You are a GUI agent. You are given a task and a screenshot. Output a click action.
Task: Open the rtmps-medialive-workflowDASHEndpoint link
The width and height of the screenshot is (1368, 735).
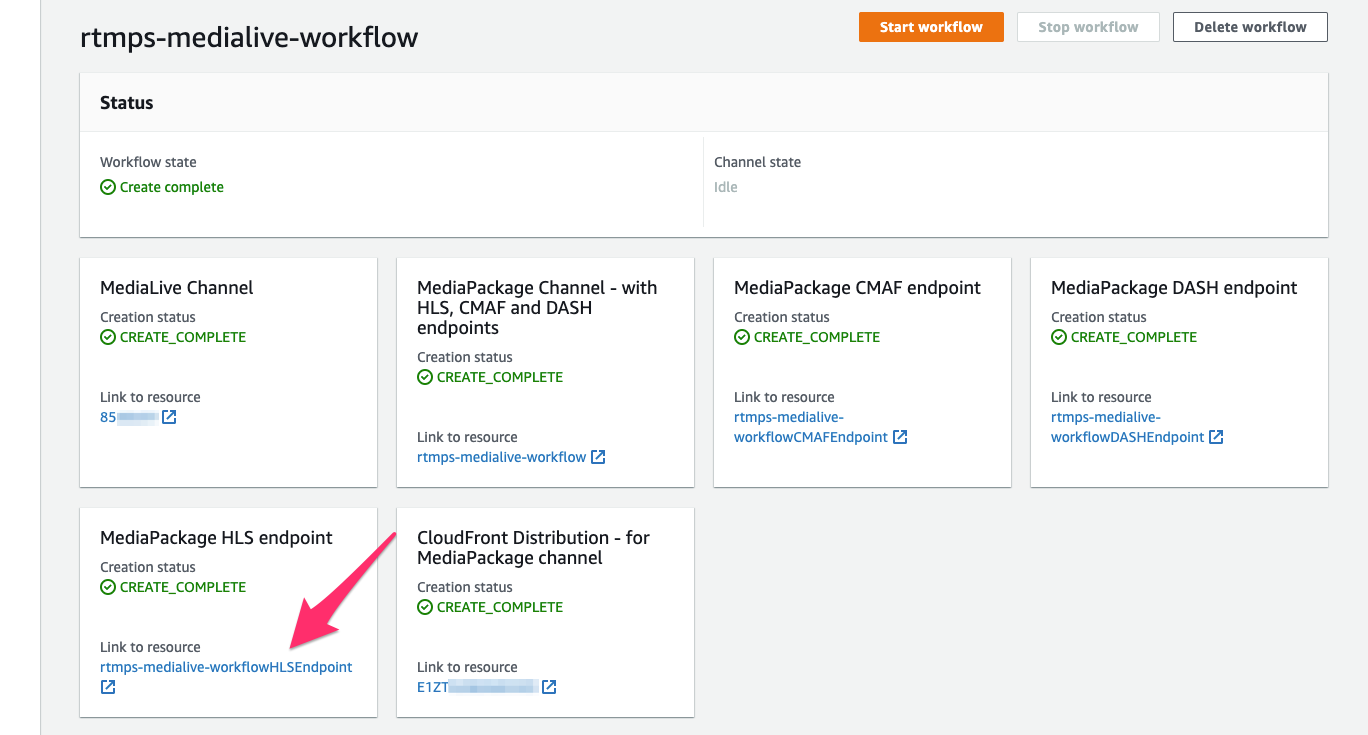pos(1127,427)
